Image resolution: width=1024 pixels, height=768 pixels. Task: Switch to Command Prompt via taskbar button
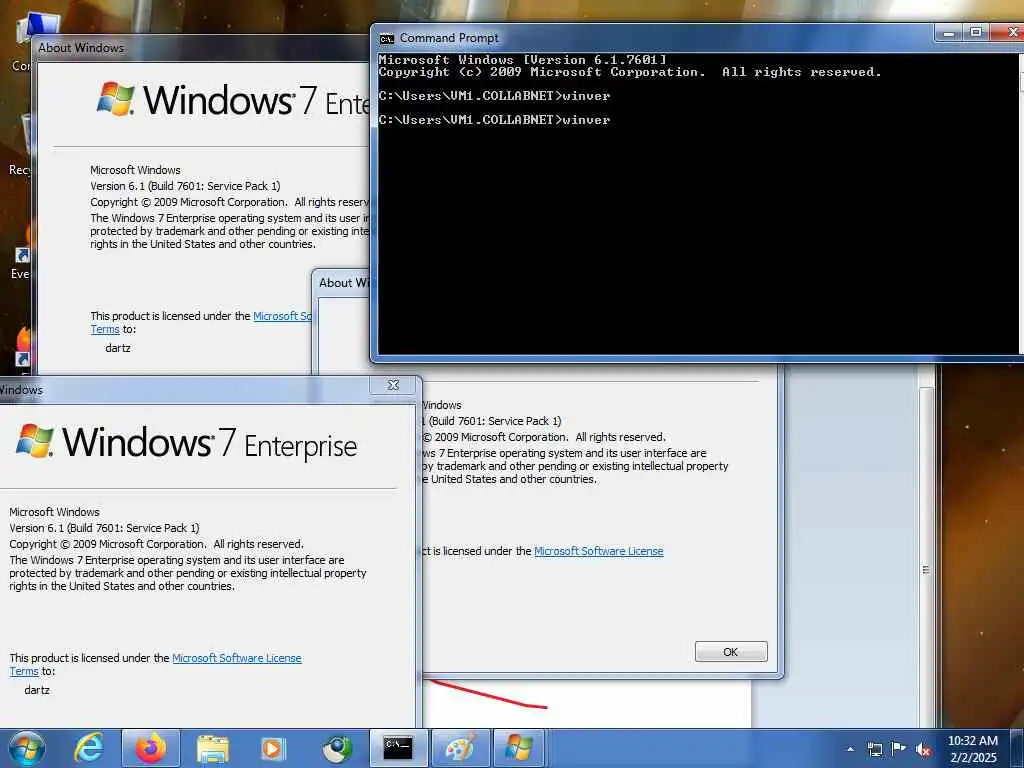398,748
